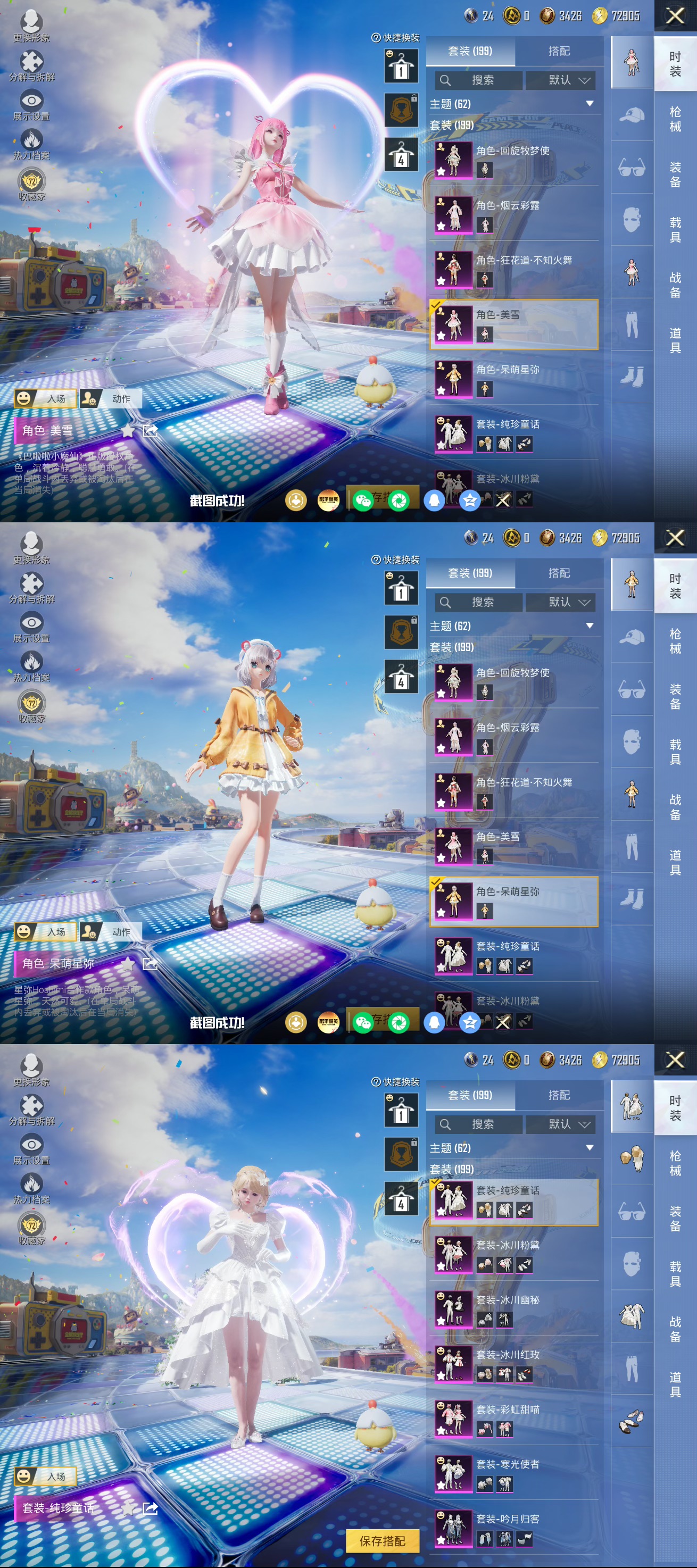
Task: Open 收藏家 badge in the middle screenshot
Action: click(x=31, y=707)
